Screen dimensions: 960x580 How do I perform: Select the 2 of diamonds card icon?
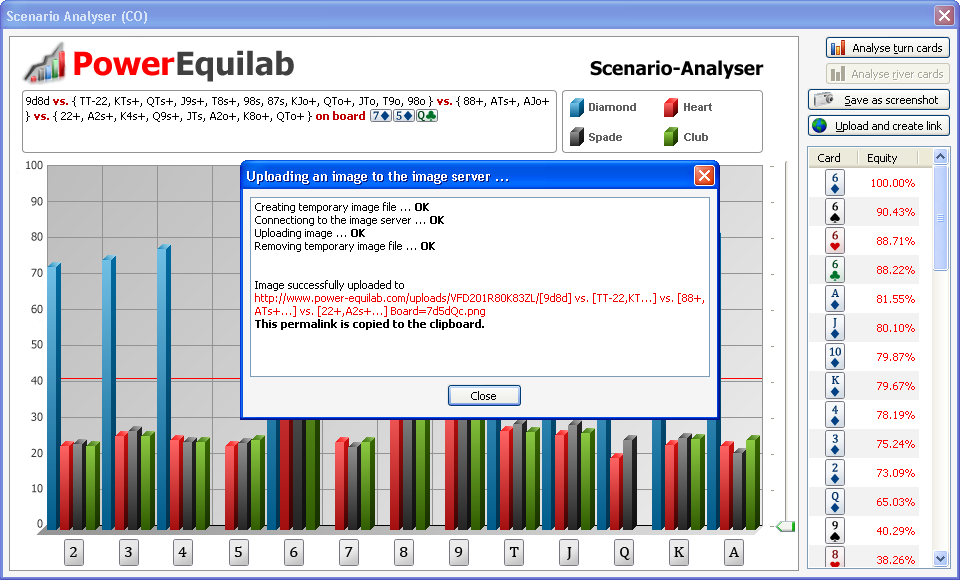[x=835, y=472]
